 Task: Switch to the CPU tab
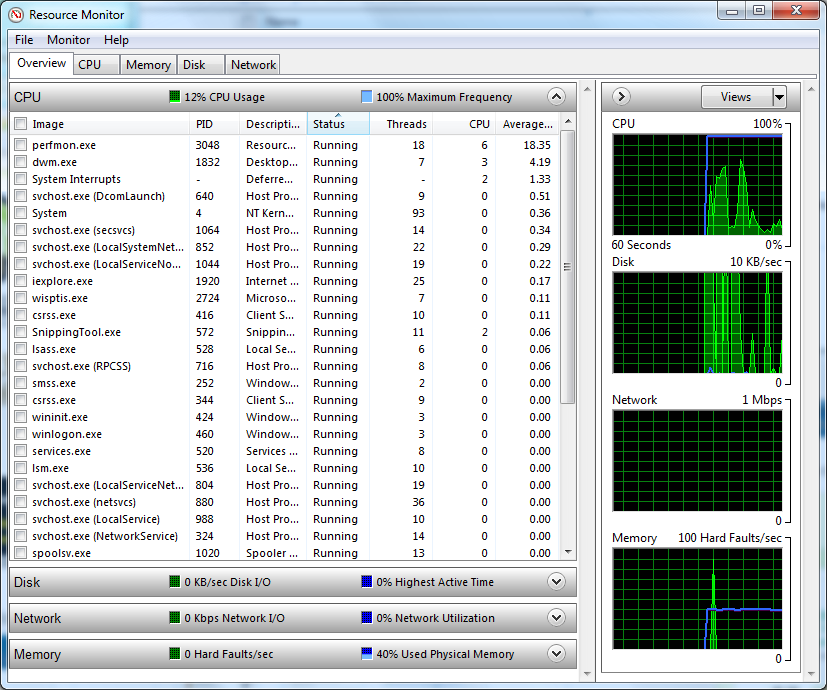point(96,65)
